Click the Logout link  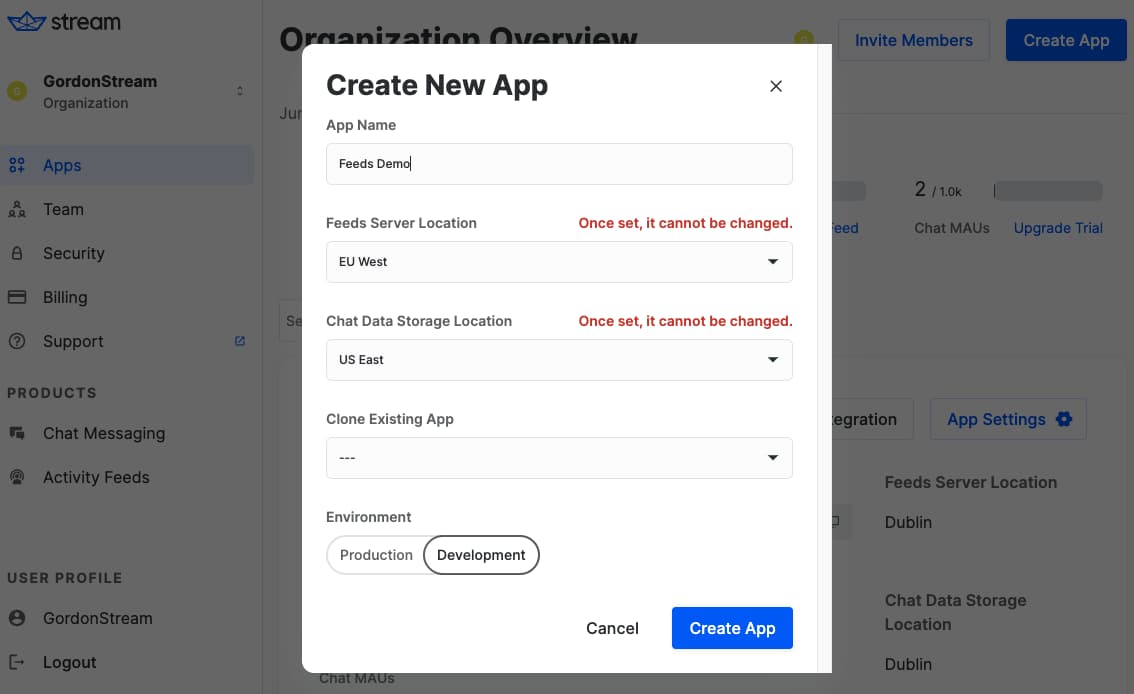(x=69, y=662)
